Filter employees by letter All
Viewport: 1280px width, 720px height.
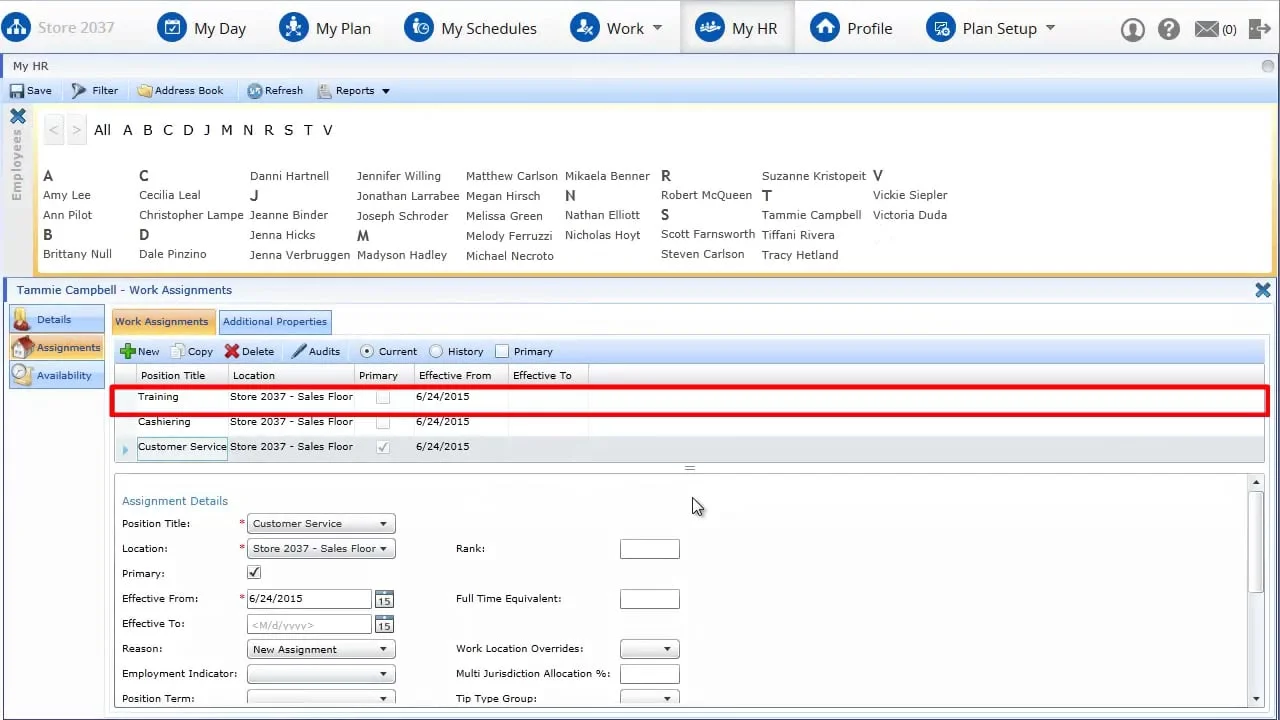click(102, 130)
